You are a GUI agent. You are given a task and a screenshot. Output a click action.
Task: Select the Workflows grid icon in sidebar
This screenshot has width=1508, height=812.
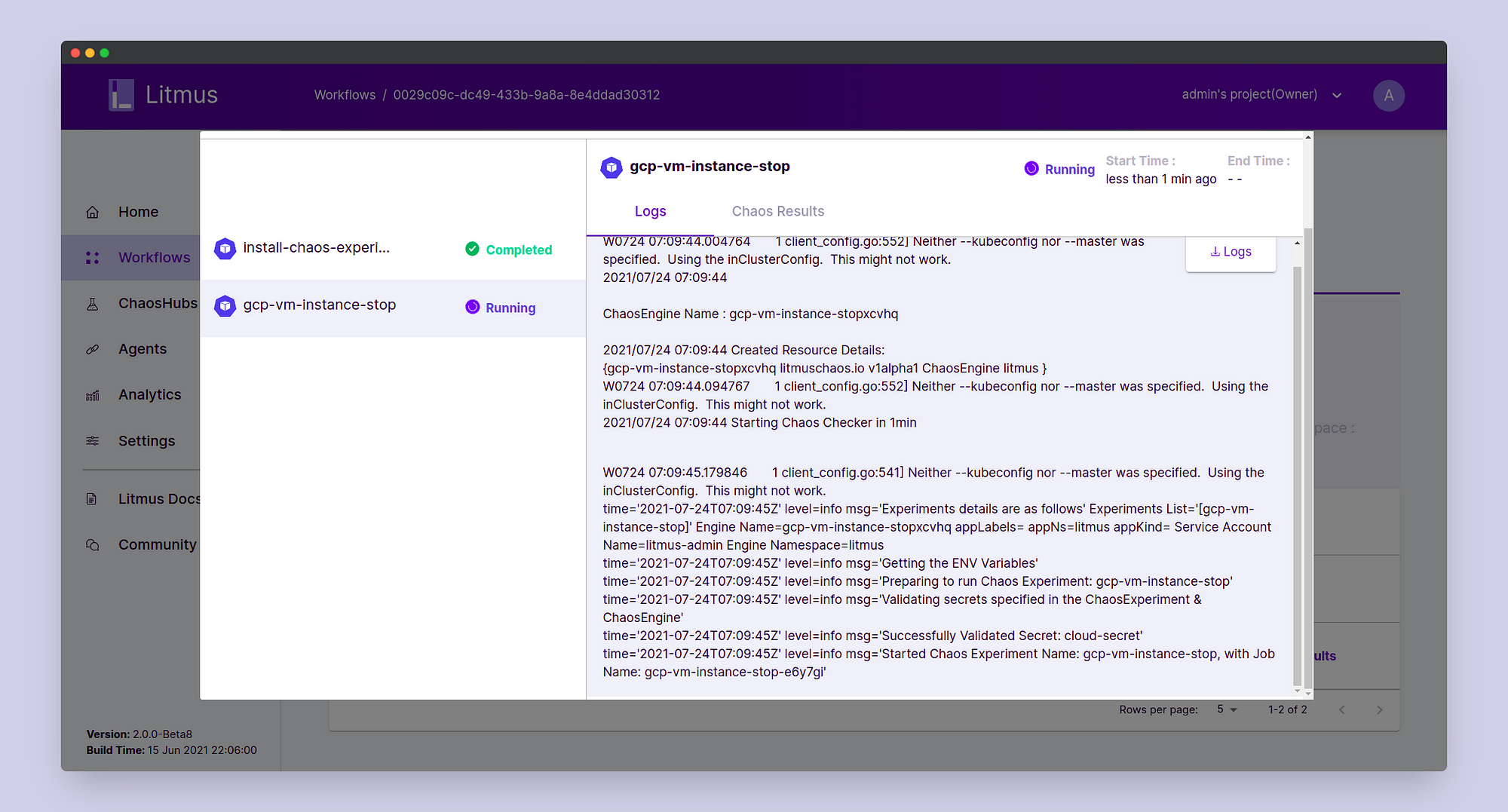coord(93,258)
